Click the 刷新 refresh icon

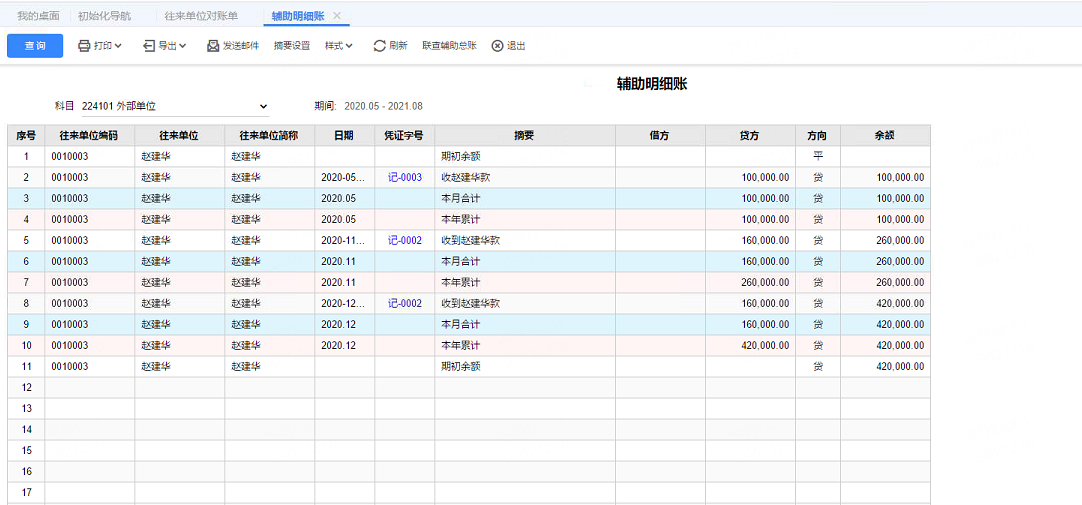380,46
